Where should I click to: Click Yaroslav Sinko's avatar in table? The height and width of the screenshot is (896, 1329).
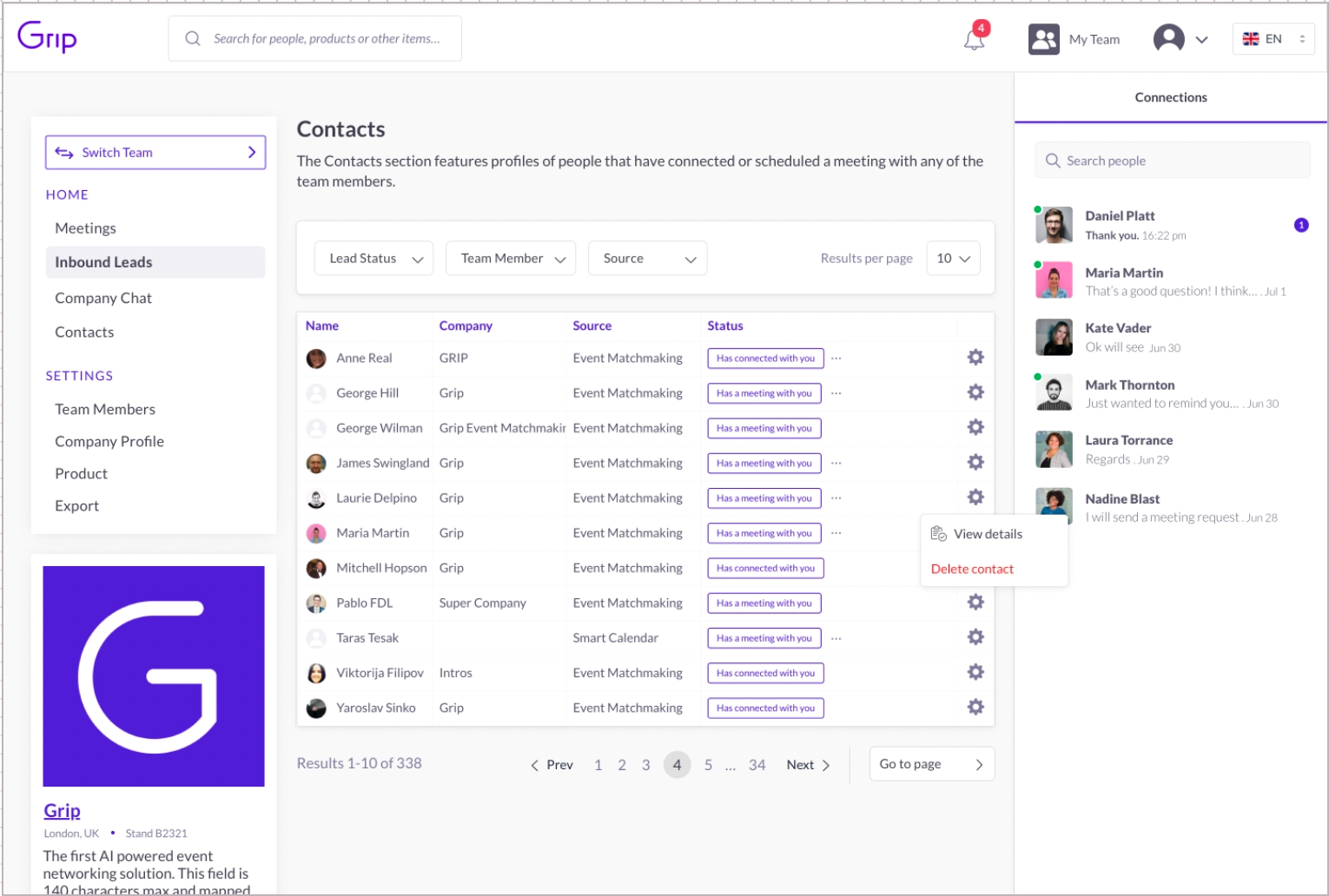(316, 708)
